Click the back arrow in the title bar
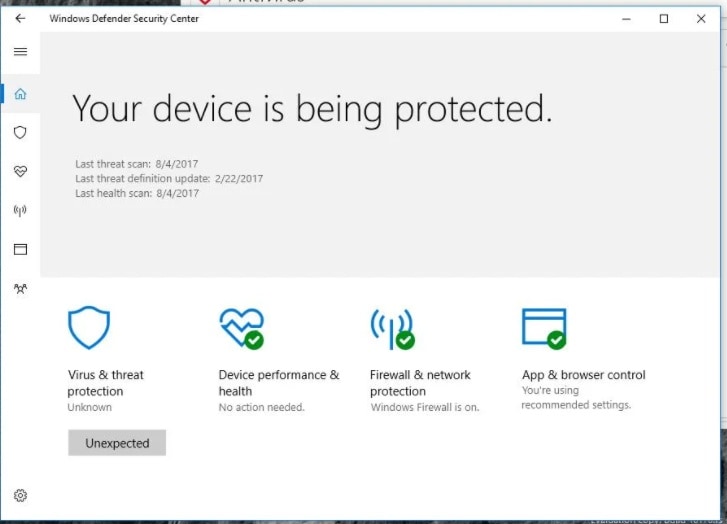Image resolution: width=727 pixels, height=524 pixels. [x=20, y=18]
